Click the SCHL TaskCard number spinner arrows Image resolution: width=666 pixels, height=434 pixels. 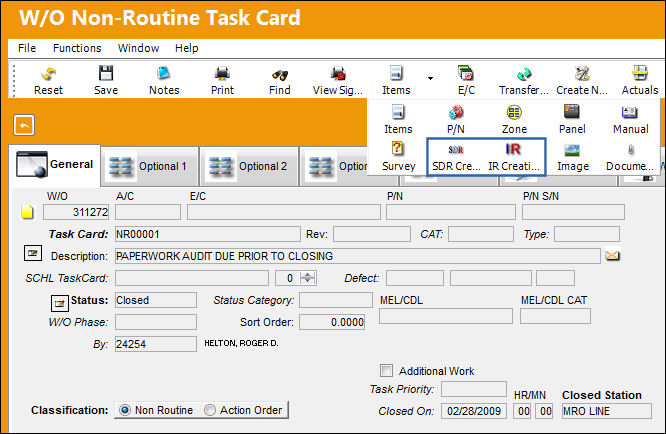point(307,278)
